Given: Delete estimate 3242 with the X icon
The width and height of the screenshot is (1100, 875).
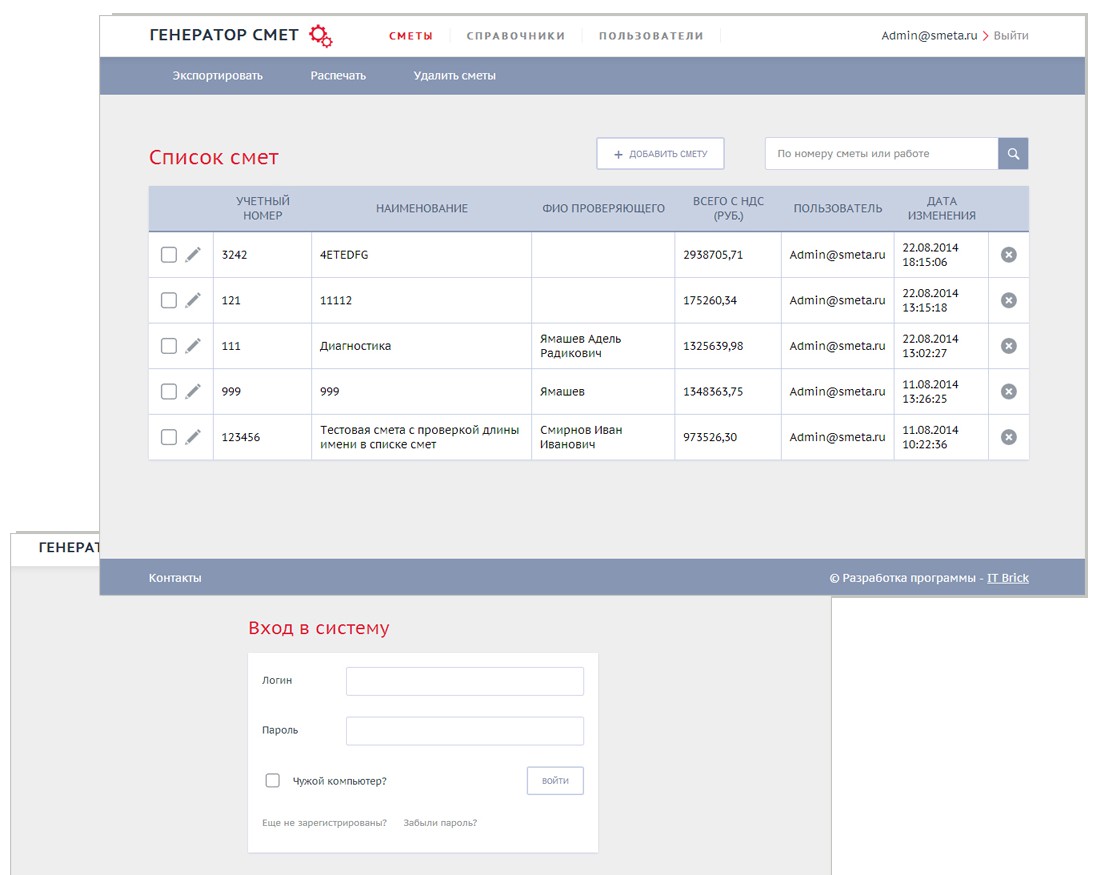Looking at the screenshot, I should (1009, 255).
